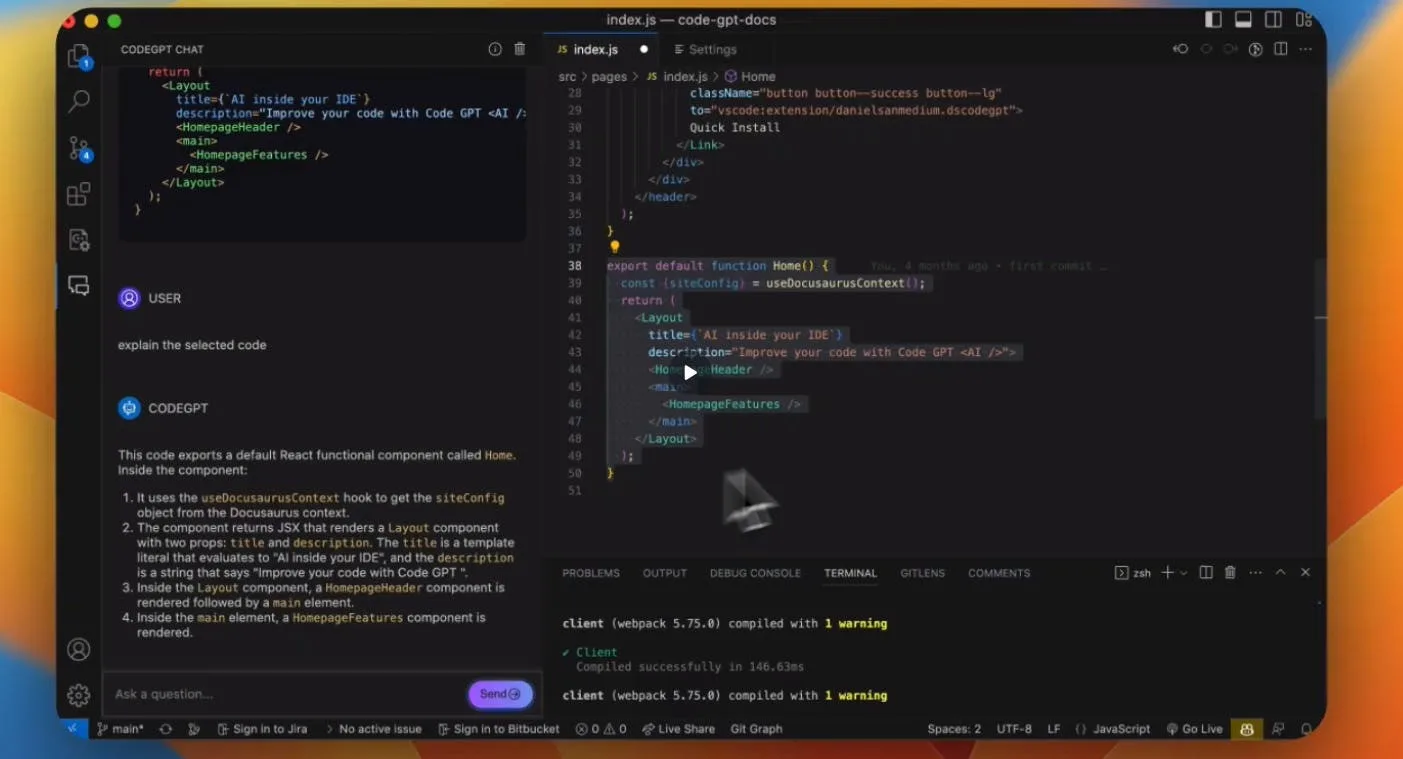Kill the terminal using trash icon
This screenshot has width=1403, height=759.
pyautogui.click(x=1230, y=573)
